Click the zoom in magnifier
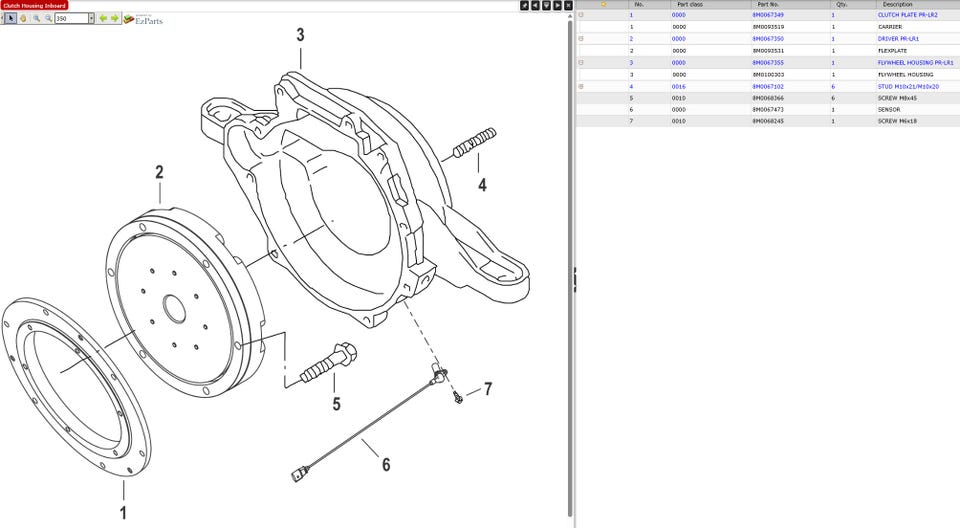Viewport: 960px width, 528px height. coord(37,18)
